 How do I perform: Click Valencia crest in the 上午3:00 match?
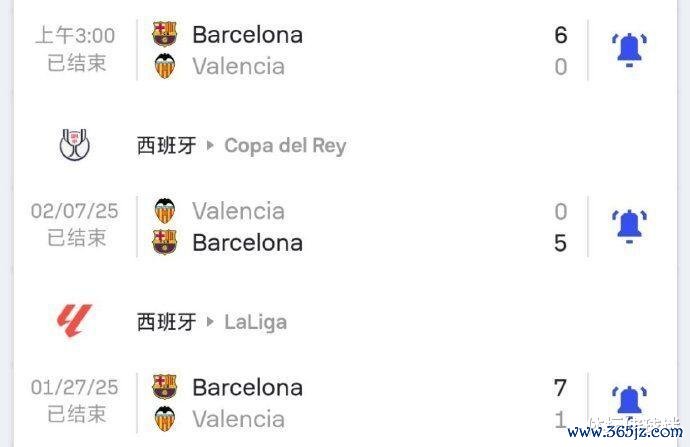tap(164, 67)
